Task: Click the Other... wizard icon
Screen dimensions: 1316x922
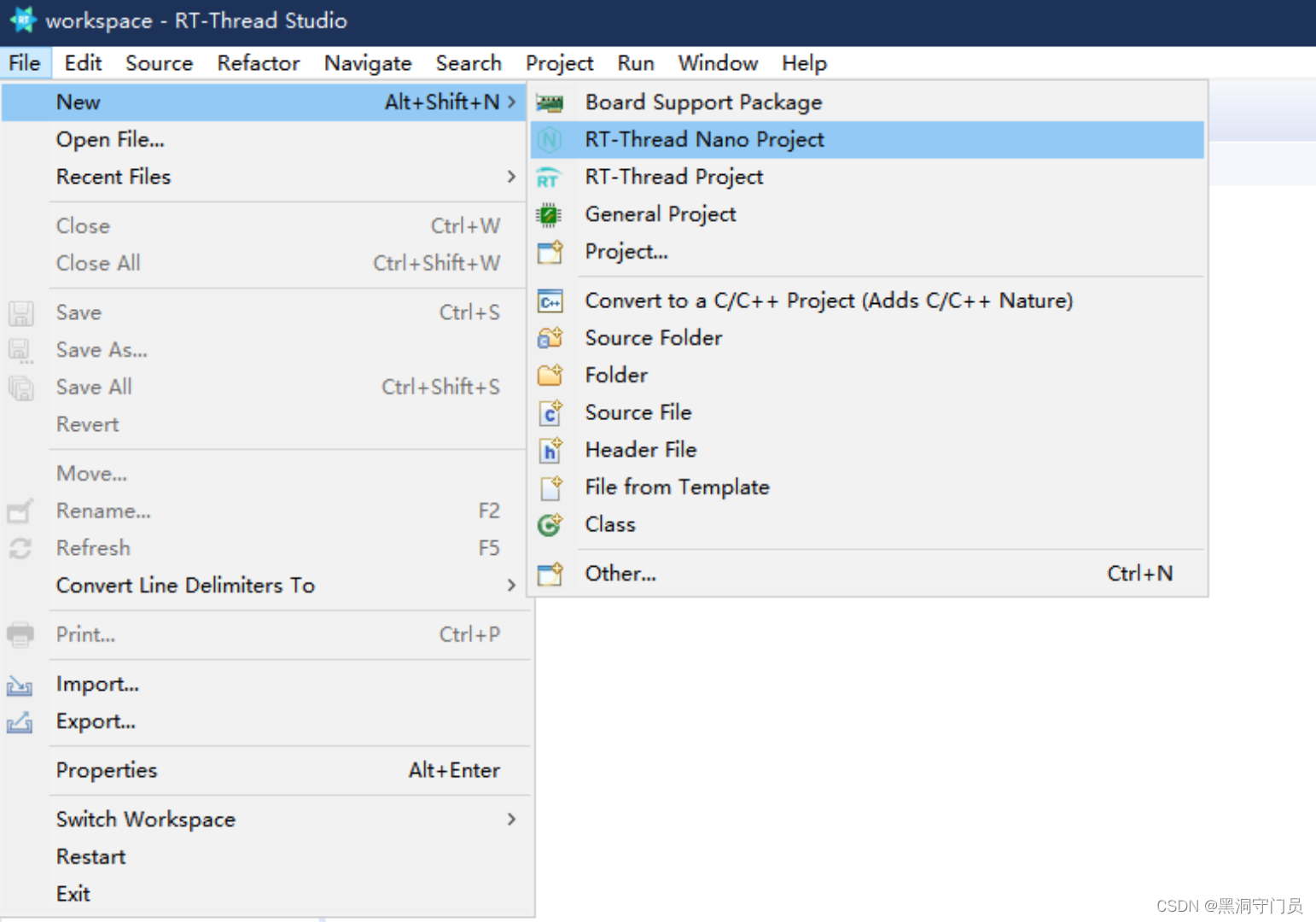Action: 550,574
